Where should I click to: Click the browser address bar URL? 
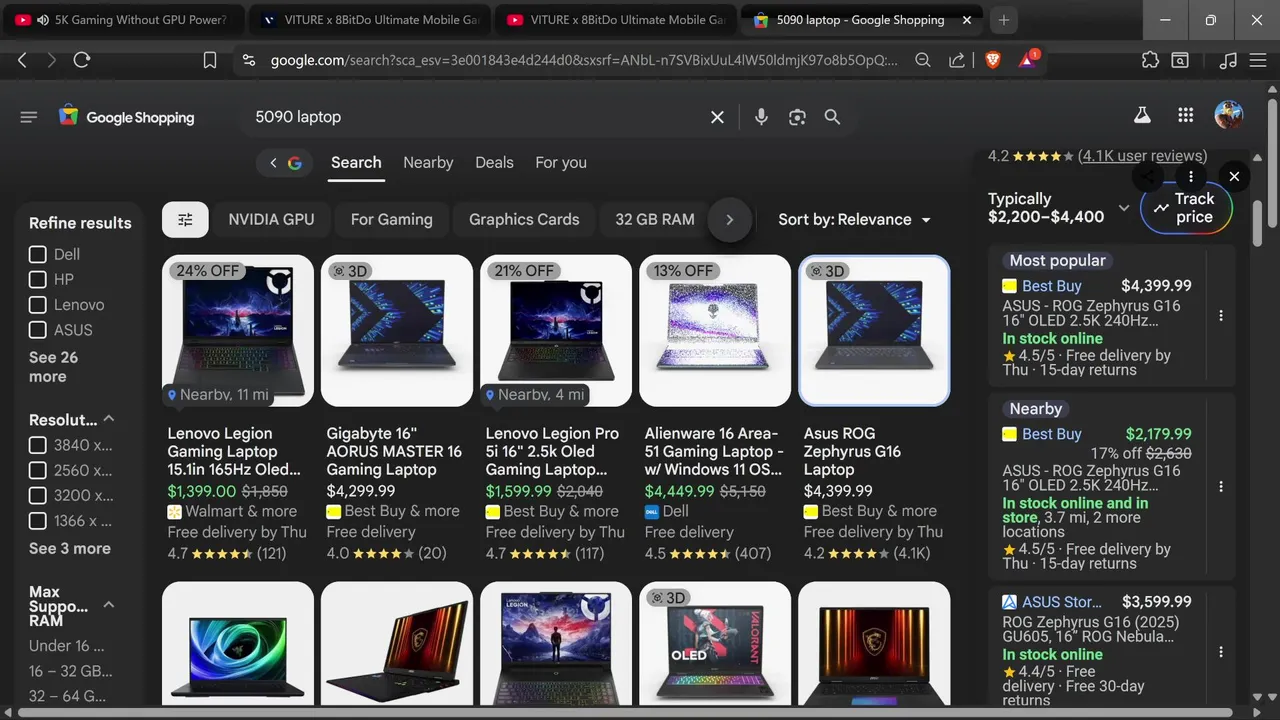point(584,60)
